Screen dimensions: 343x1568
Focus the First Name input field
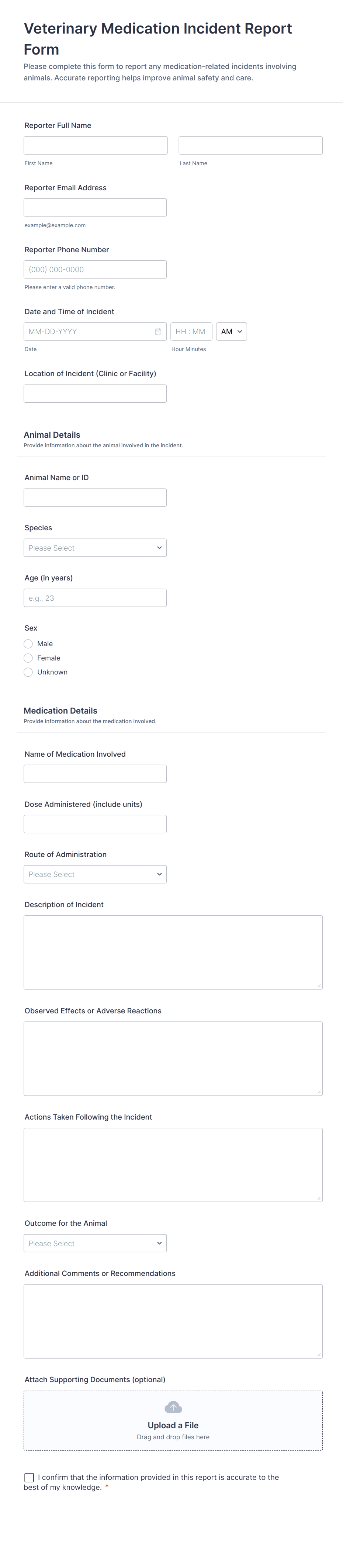pyautogui.click(x=96, y=145)
